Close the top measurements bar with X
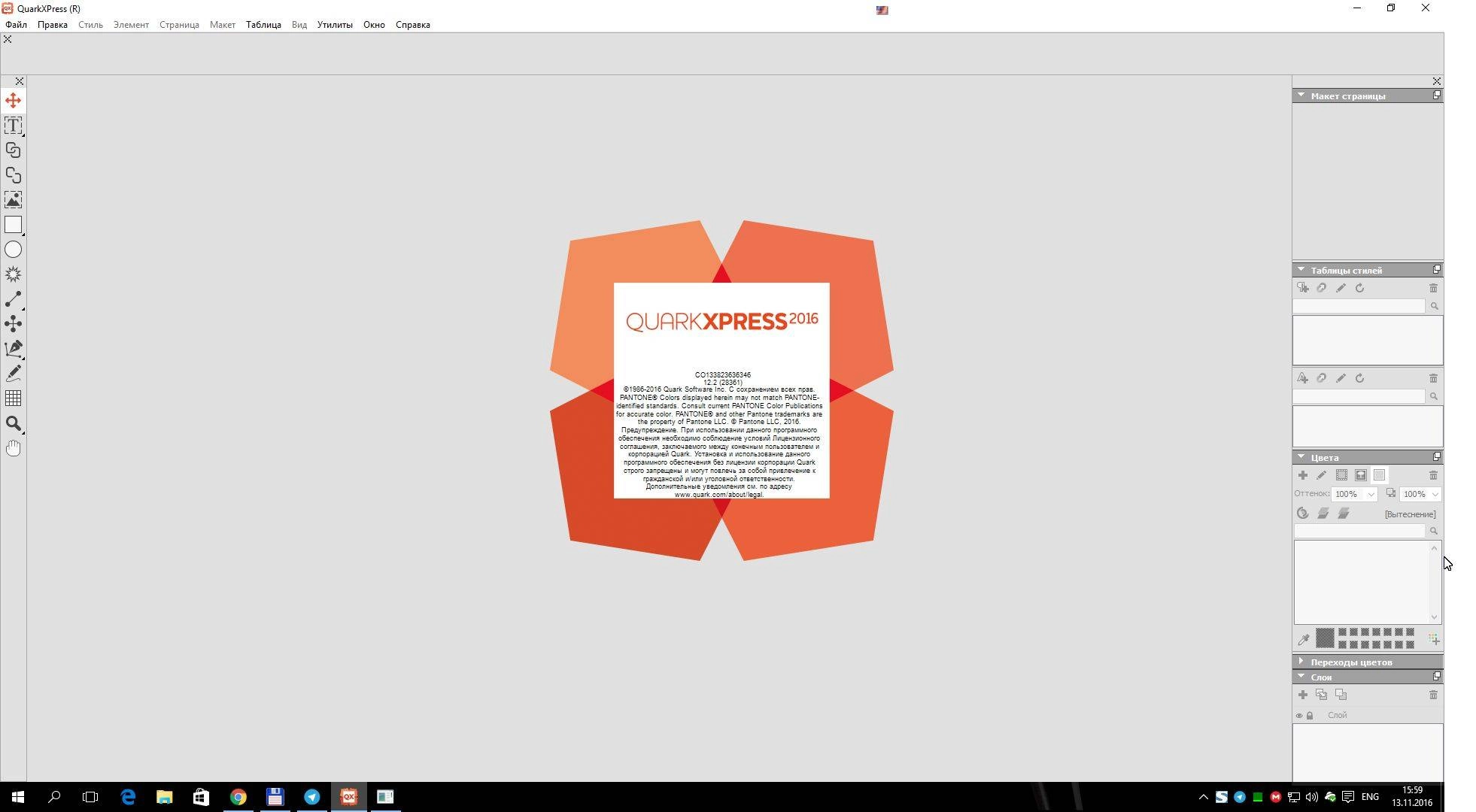 coord(8,39)
